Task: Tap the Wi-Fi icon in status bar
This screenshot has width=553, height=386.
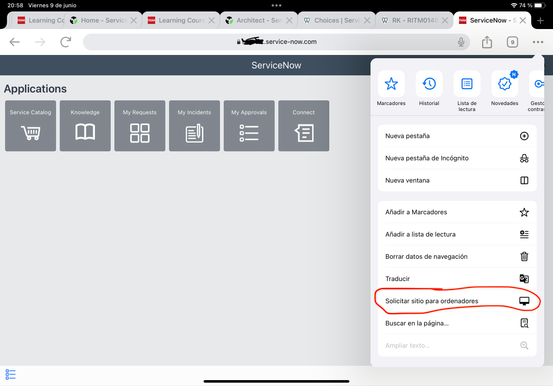Action: 514,5
